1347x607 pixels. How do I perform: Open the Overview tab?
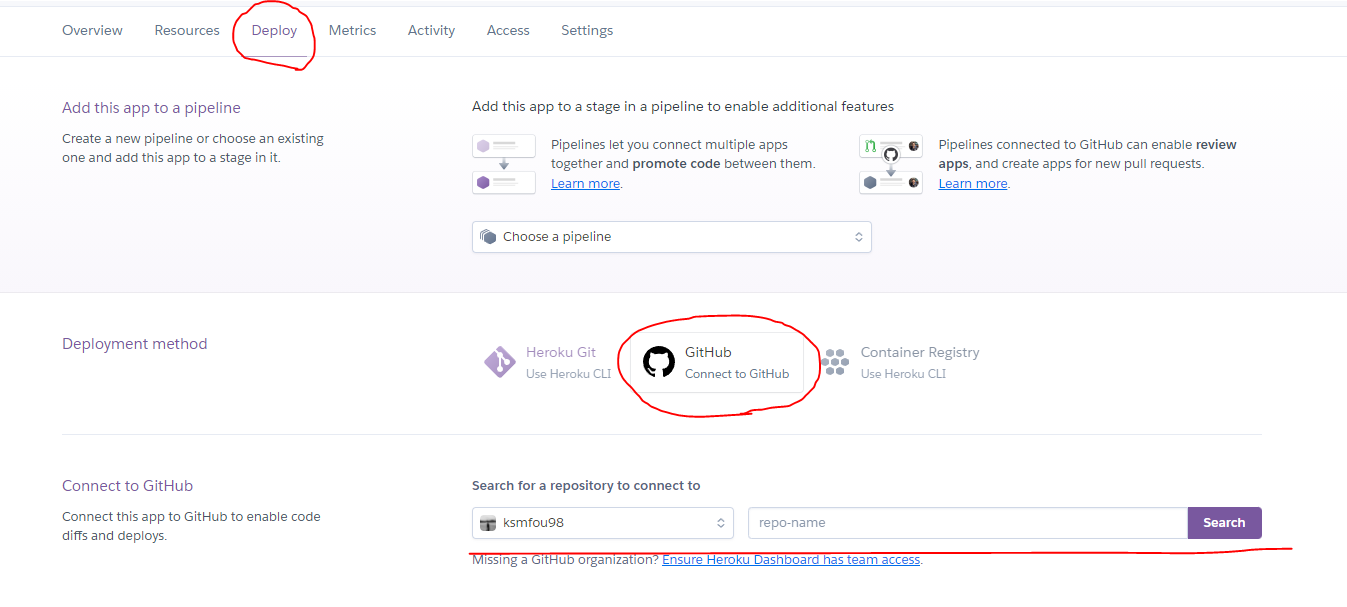click(92, 31)
